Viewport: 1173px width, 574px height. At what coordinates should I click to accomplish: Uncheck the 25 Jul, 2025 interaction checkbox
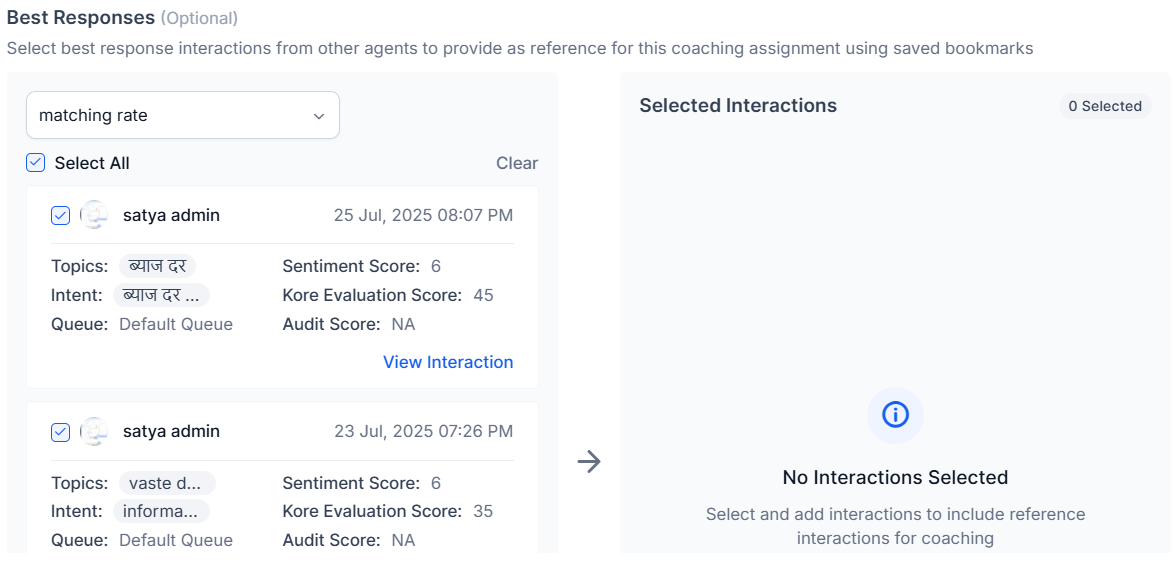61,215
